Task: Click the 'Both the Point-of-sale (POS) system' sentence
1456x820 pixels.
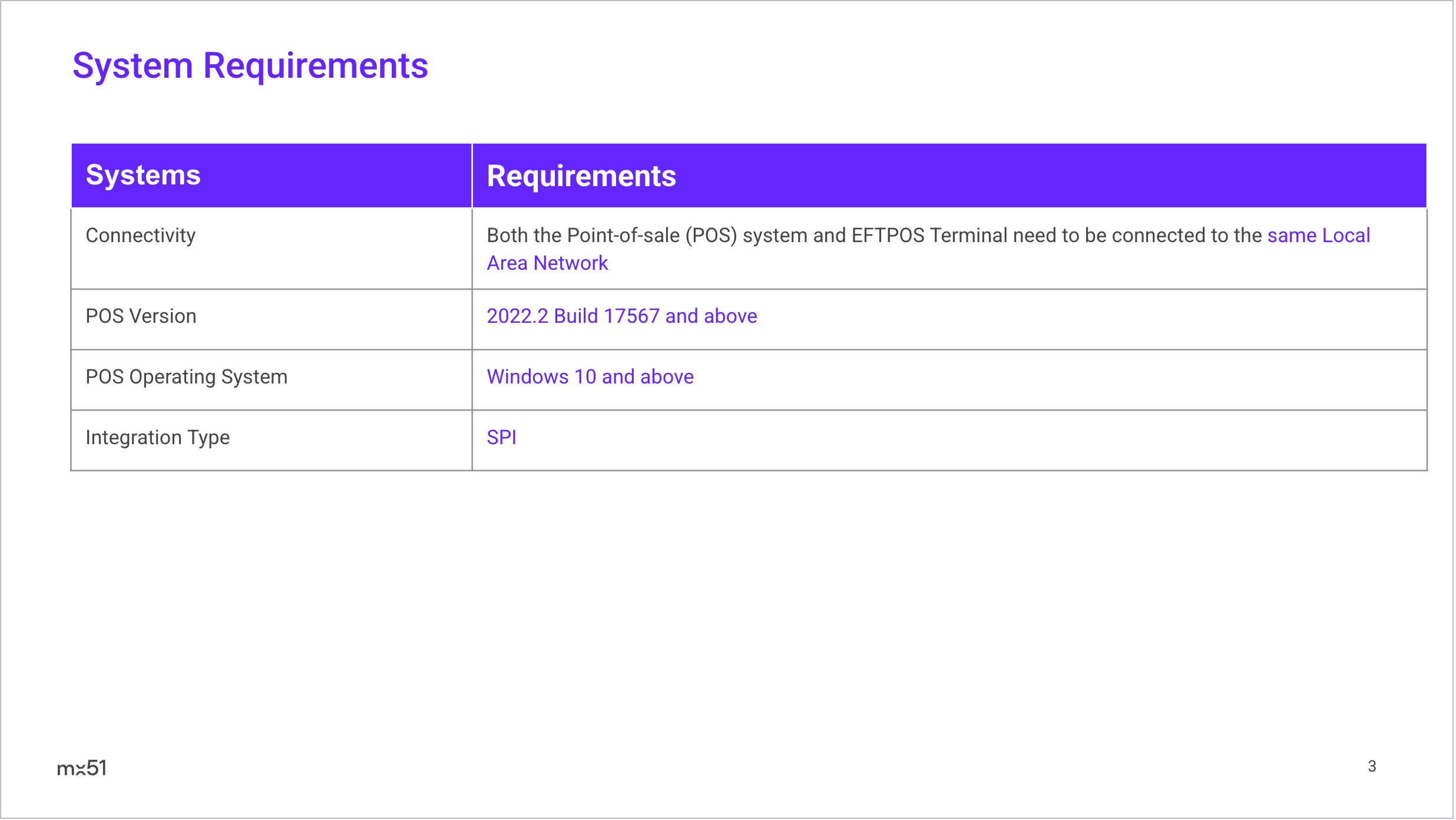Action: coord(648,236)
